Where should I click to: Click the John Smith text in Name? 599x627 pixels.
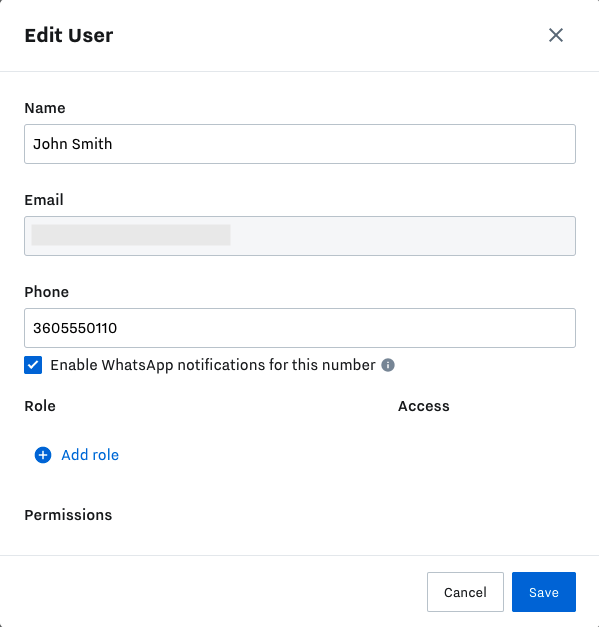pos(73,144)
